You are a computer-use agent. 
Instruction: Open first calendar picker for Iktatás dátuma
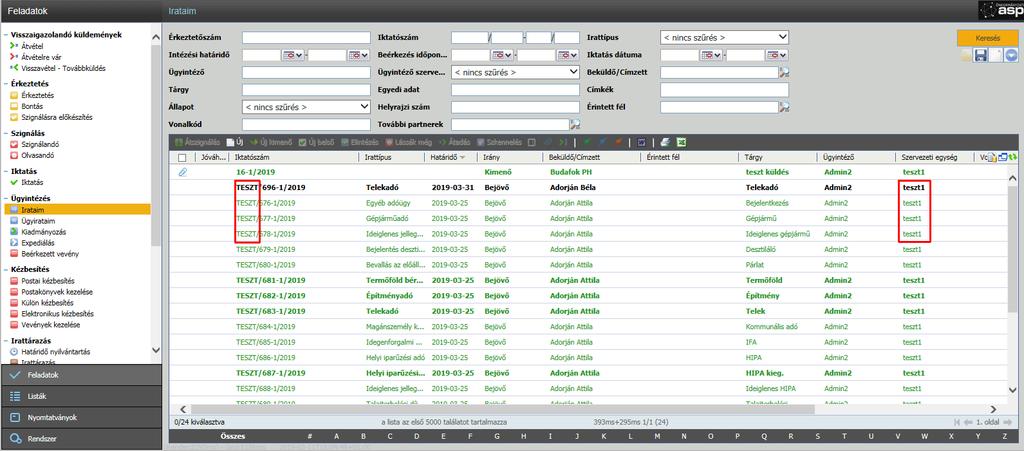click(x=711, y=55)
